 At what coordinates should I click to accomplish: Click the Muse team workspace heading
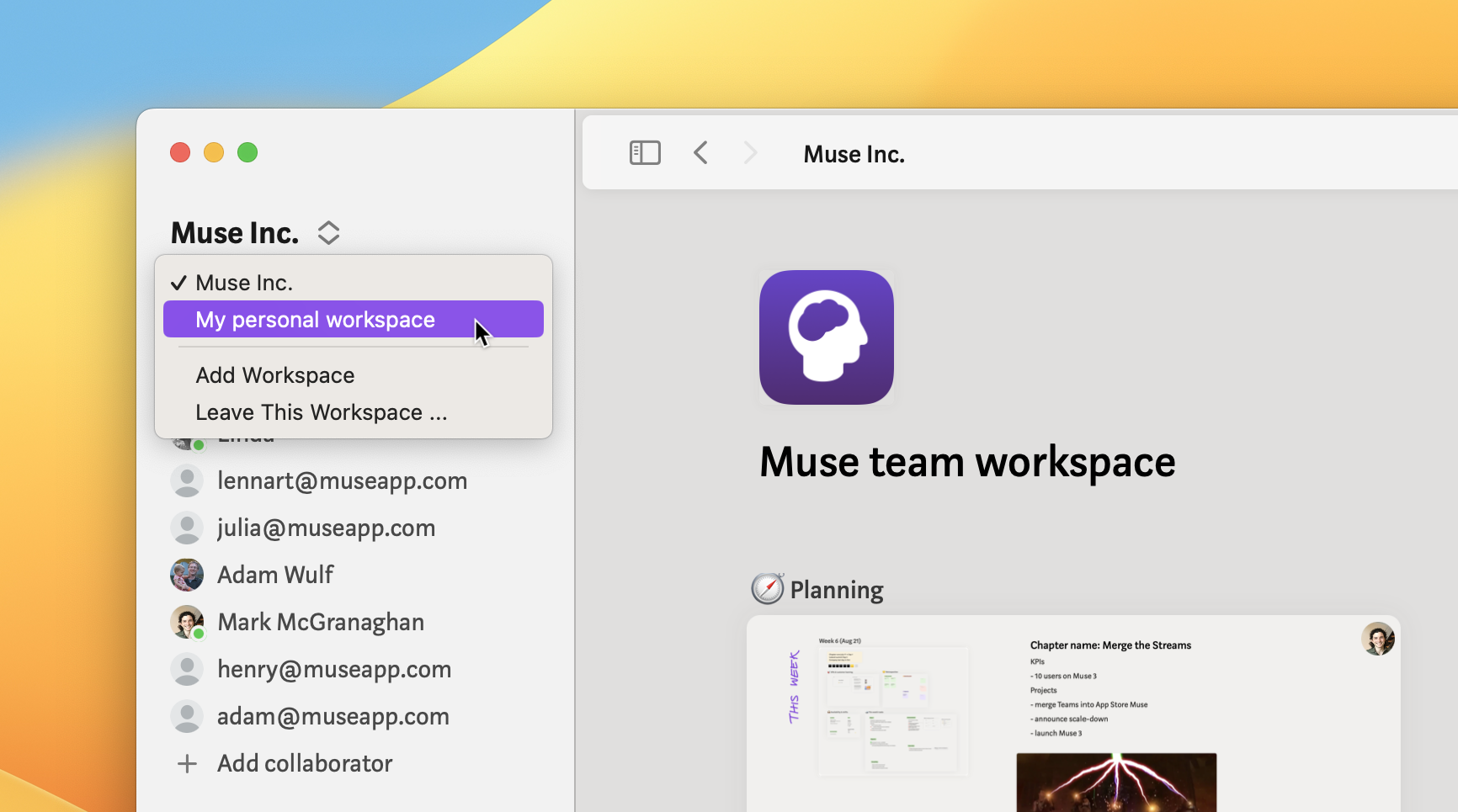tap(967, 463)
